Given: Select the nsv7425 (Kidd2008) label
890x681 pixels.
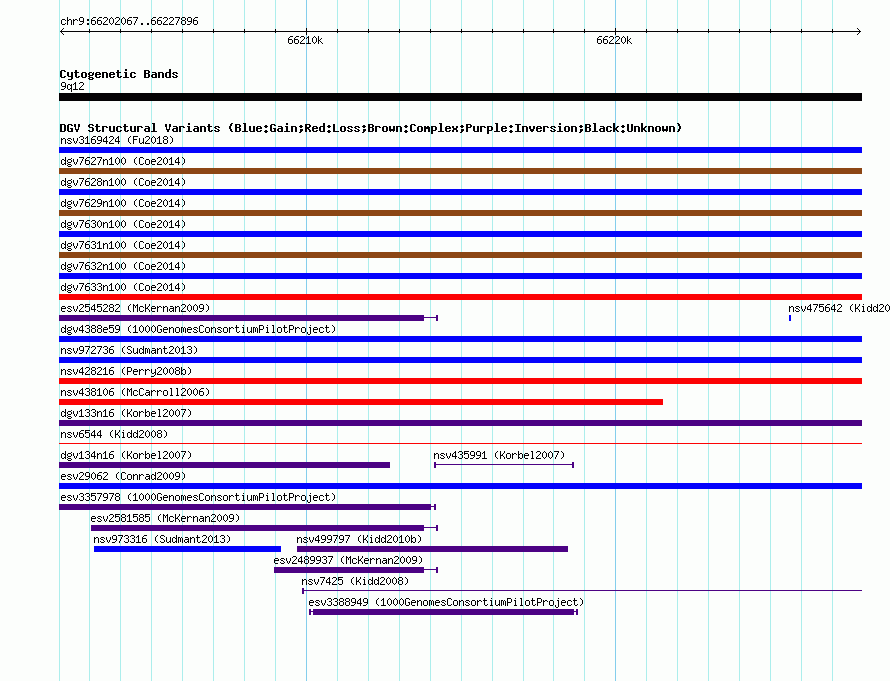Looking at the screenshot, I should (355, 581).
